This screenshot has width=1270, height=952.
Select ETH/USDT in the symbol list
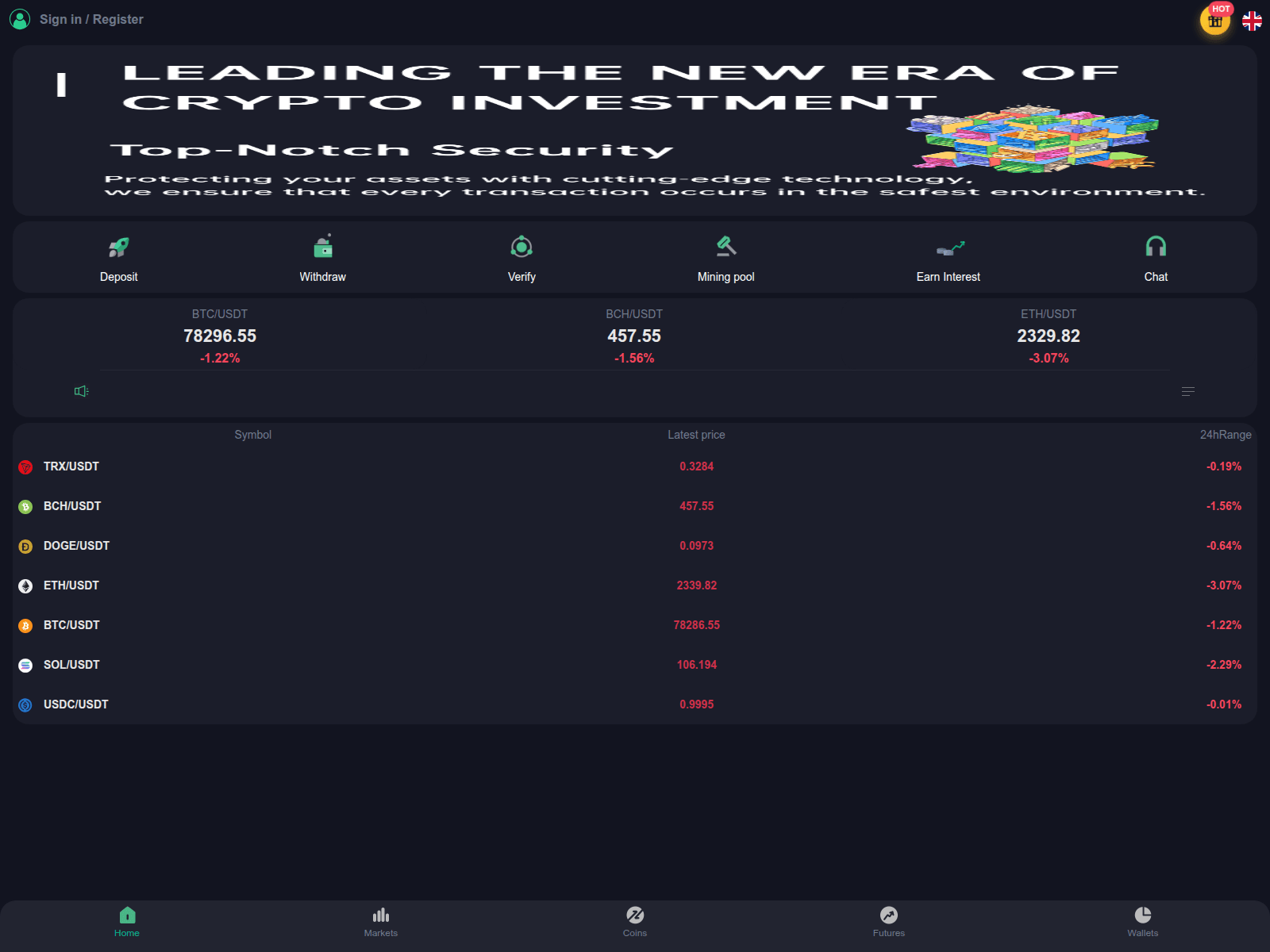(71, 585)
